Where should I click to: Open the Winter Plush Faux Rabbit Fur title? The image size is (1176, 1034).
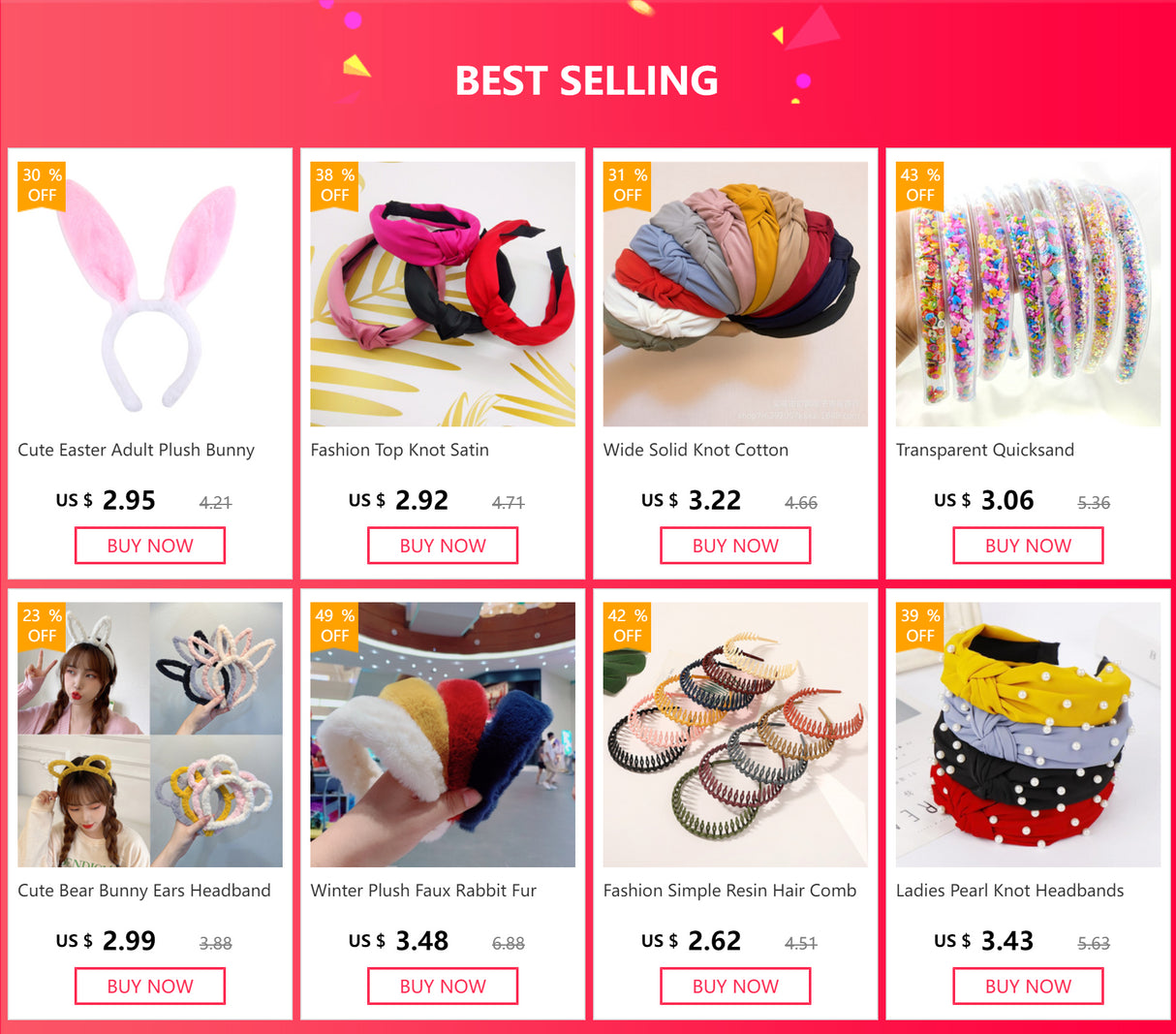[x=423, y=891]
